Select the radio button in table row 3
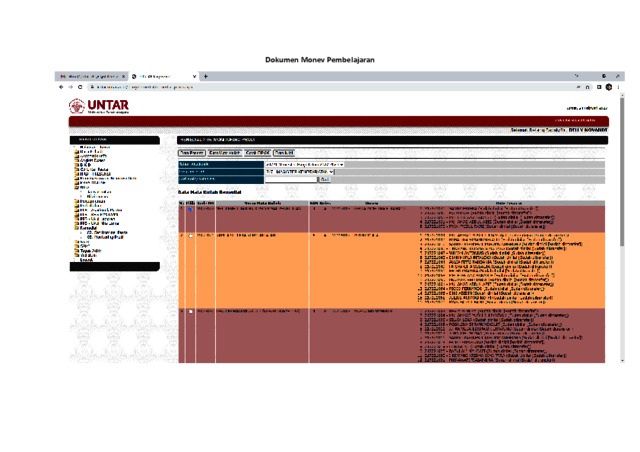Viewport: 640px width, 452px height. click(x=190, y=311)
